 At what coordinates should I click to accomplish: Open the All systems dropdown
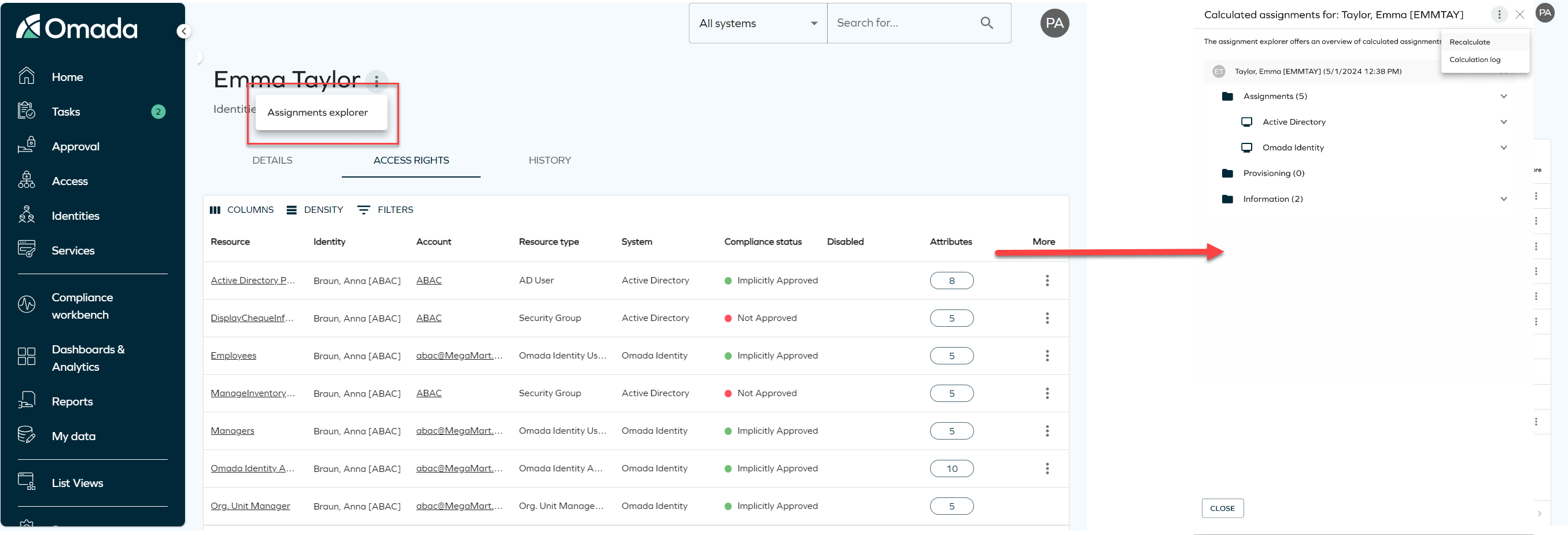click(x=758, y=23)
